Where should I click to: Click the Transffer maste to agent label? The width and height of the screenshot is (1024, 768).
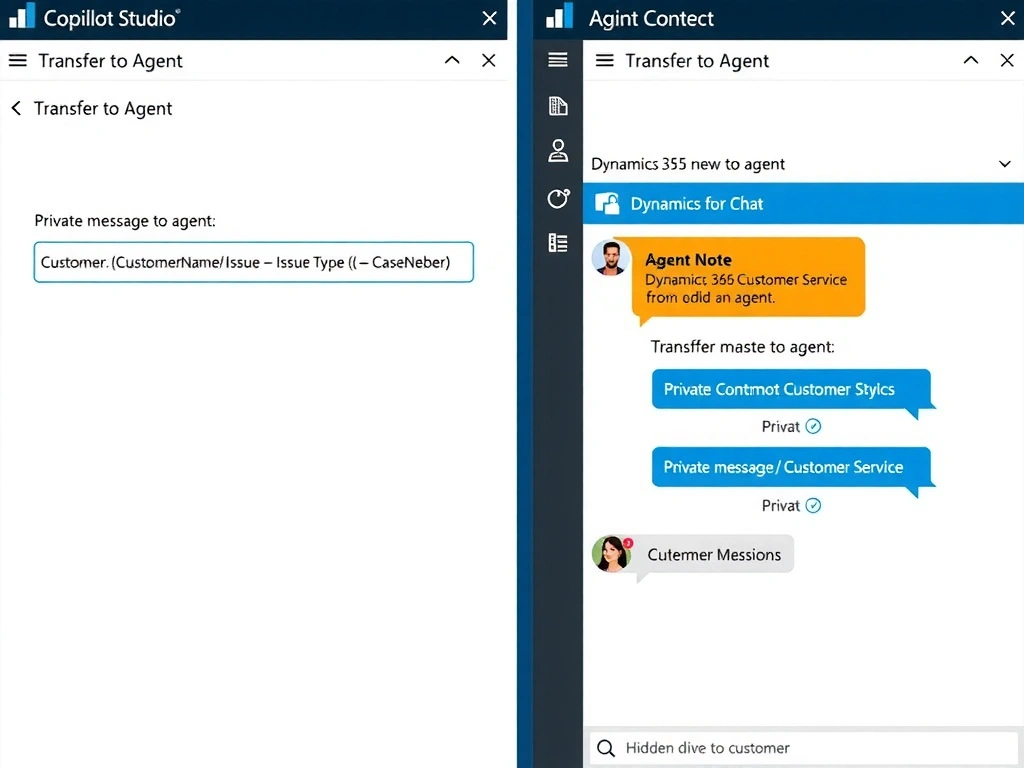pyautogui.click(x=743, y=347)
